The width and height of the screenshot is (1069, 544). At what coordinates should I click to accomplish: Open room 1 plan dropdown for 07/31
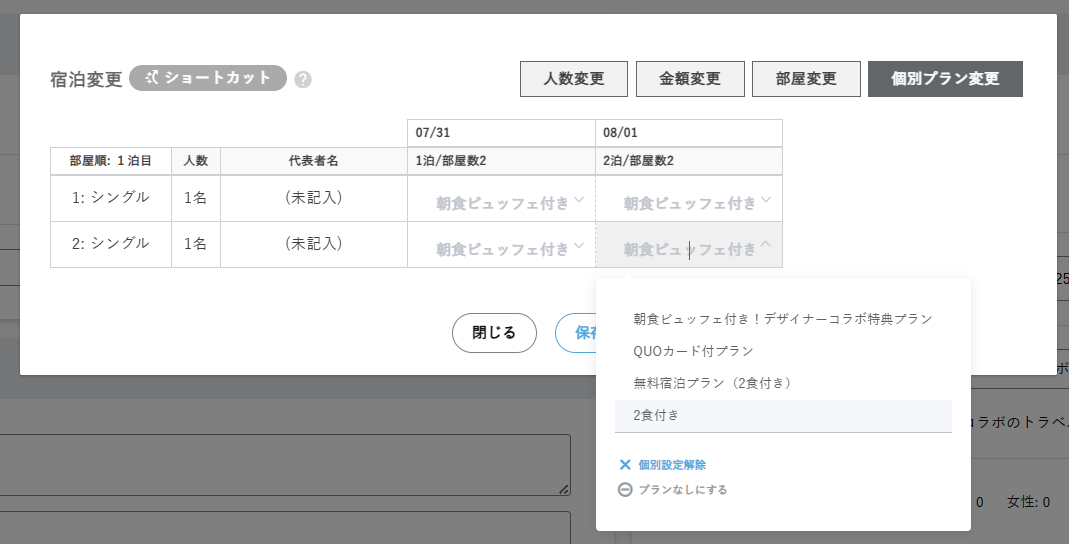pyautogui.click(x=501, y=203)
